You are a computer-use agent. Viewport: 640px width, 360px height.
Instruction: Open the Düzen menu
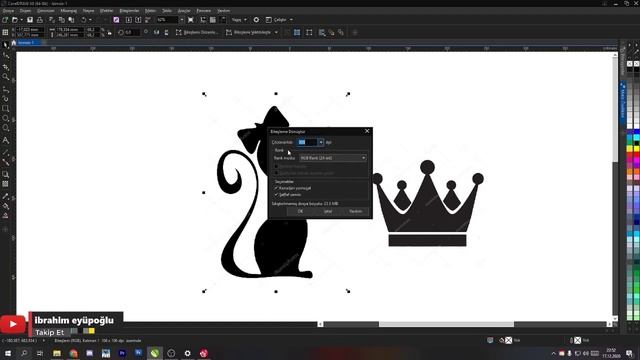(x=25, y=11)
